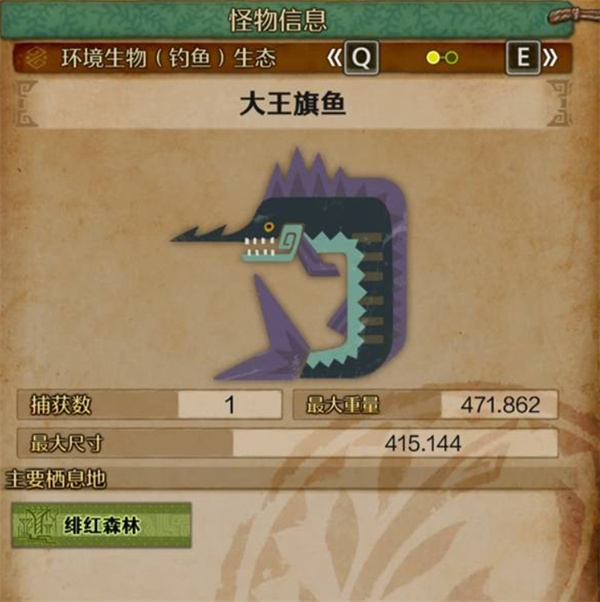Screen dimensions: 600x602
Task: Select the 环境生物（钓鱼）生态 tab
Action: (169, 58)
